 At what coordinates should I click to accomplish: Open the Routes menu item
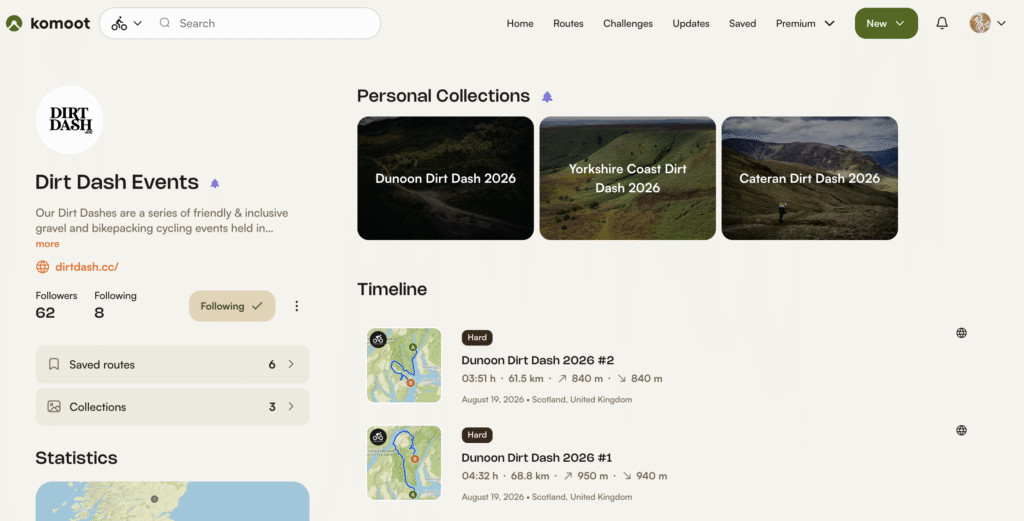568,24
